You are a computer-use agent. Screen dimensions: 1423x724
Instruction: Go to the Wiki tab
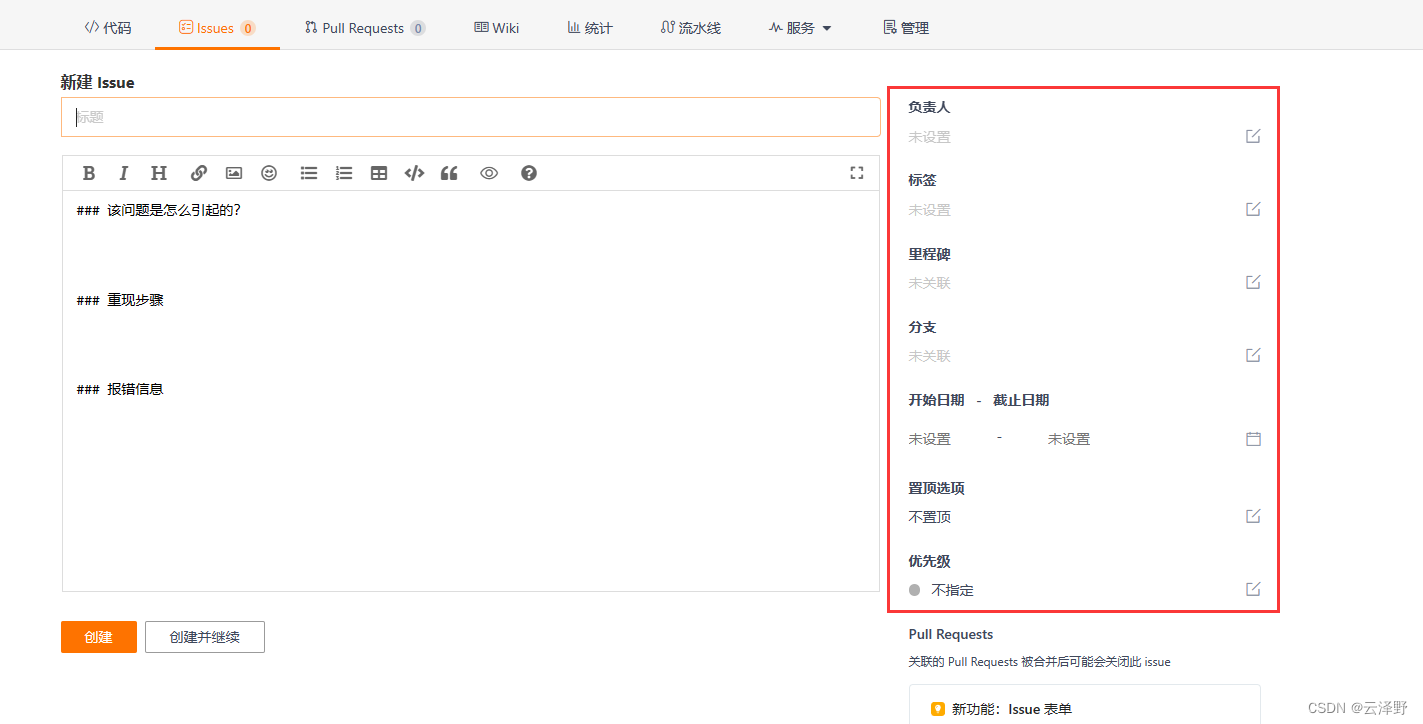click(x=496, y=28)
